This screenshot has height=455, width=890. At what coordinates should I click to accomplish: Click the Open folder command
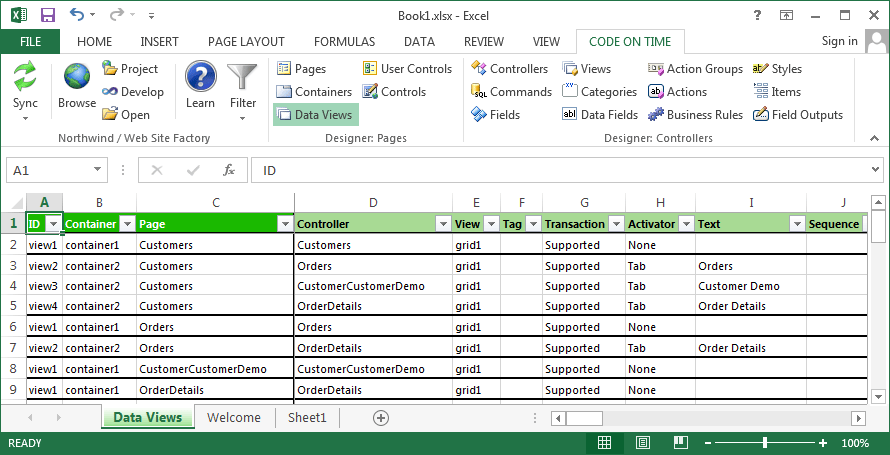[126, 115]
